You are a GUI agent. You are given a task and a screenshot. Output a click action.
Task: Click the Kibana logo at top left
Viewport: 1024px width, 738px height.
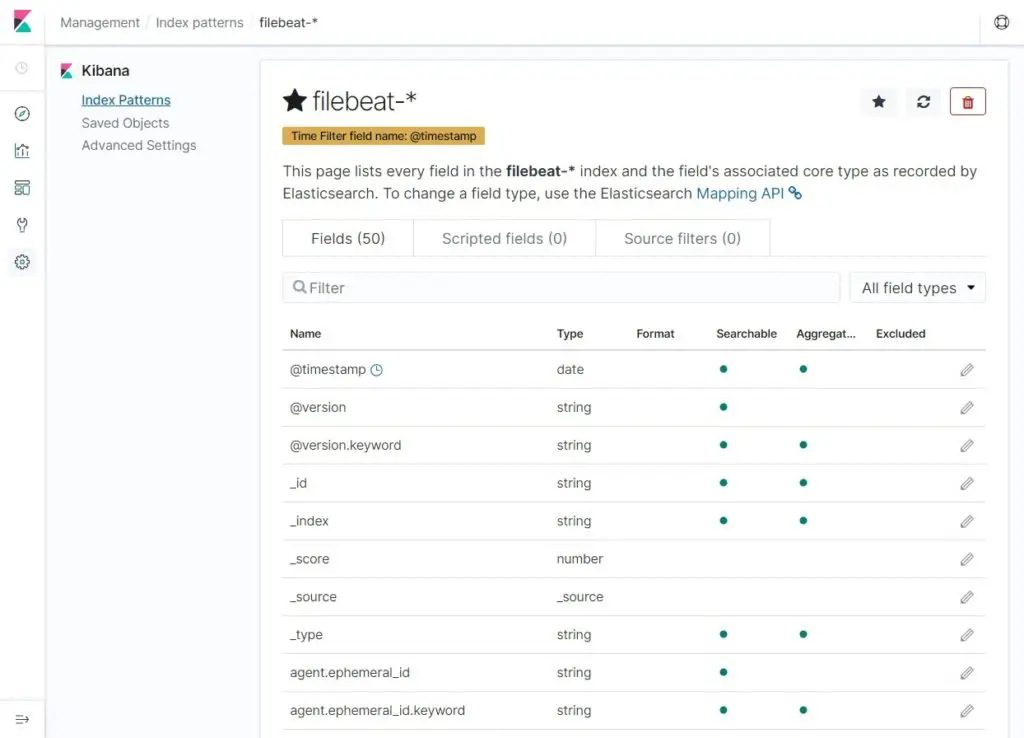point(22,22)
